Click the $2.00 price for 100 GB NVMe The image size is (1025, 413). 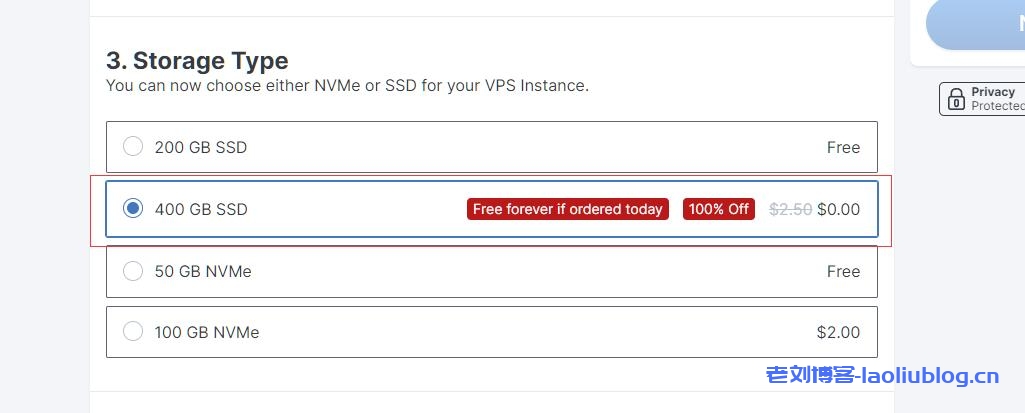(837, 332)
